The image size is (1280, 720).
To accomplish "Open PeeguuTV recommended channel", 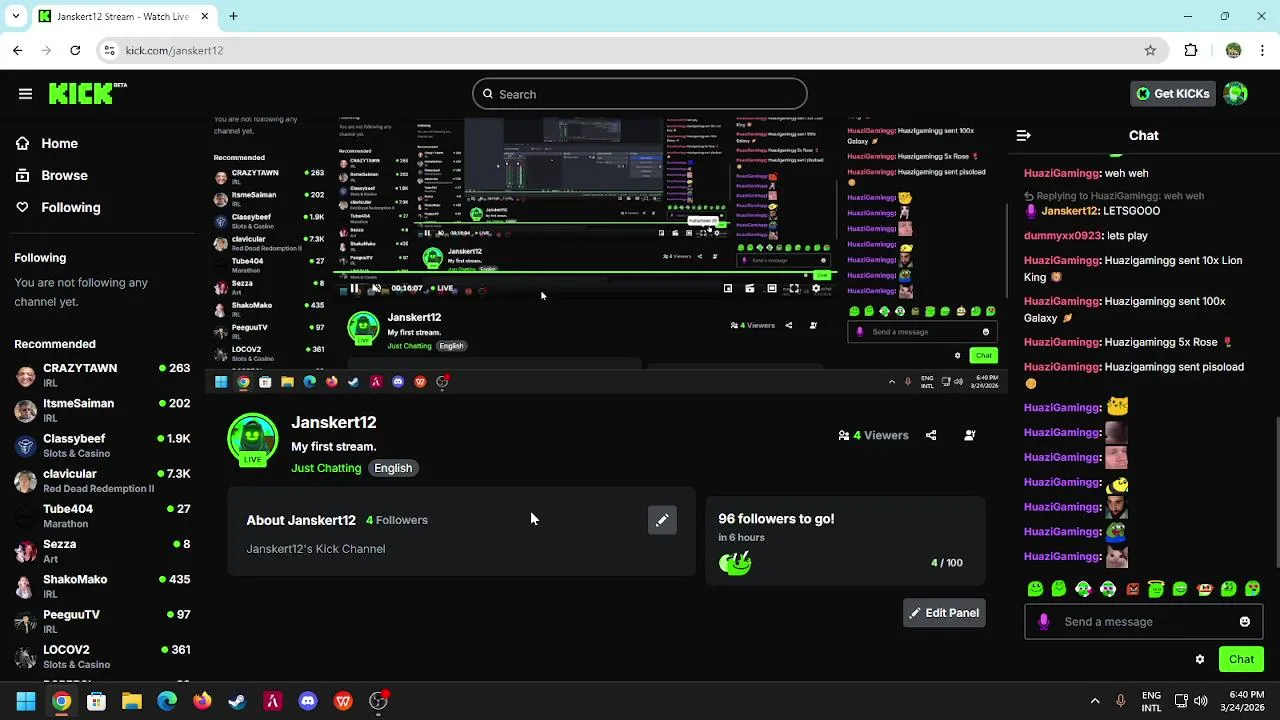I will tap(102, 621).
